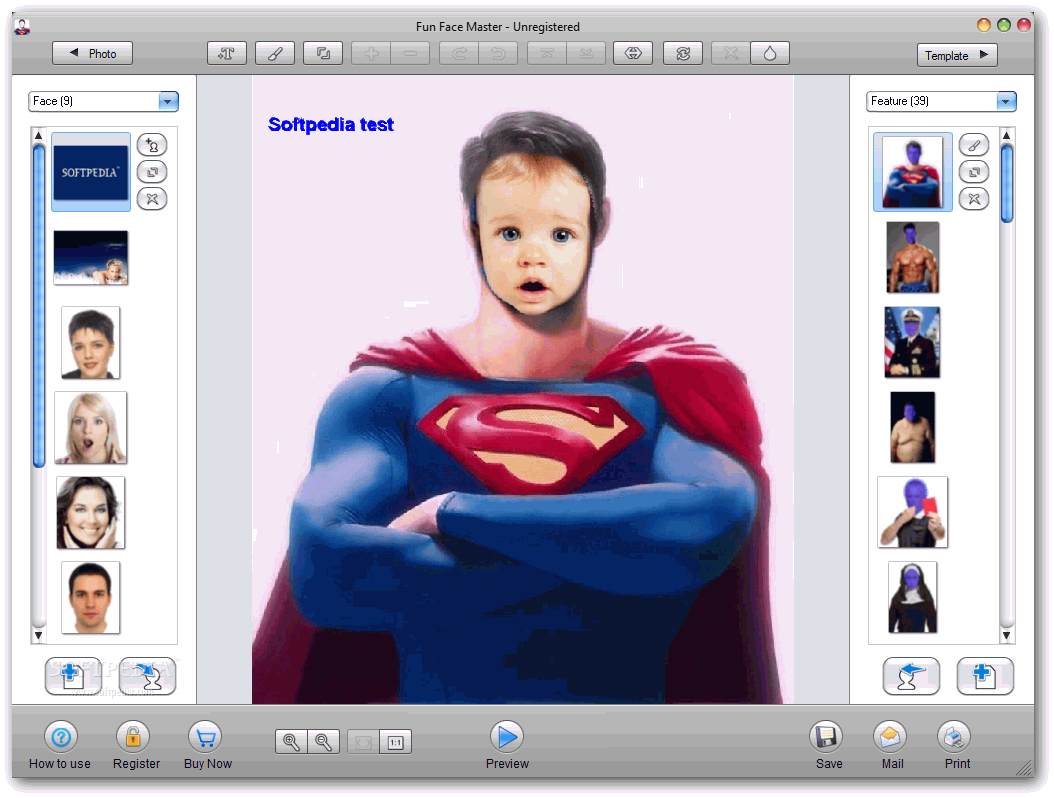1054x798 pixels.
Task: Click the rotate counterclockwise toolbar icon
Action: [x=498, y=53]
